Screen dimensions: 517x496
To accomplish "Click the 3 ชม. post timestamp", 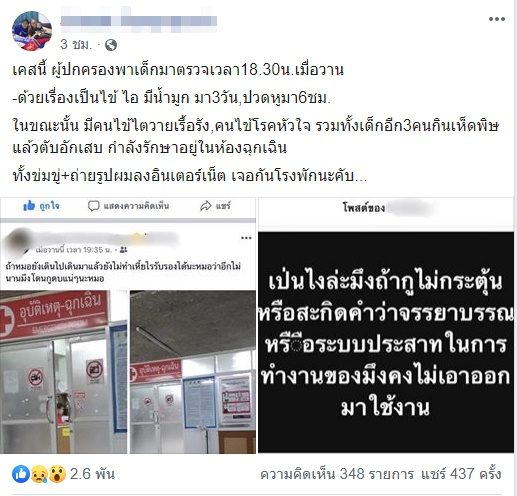I will click(x=76, y=44).
